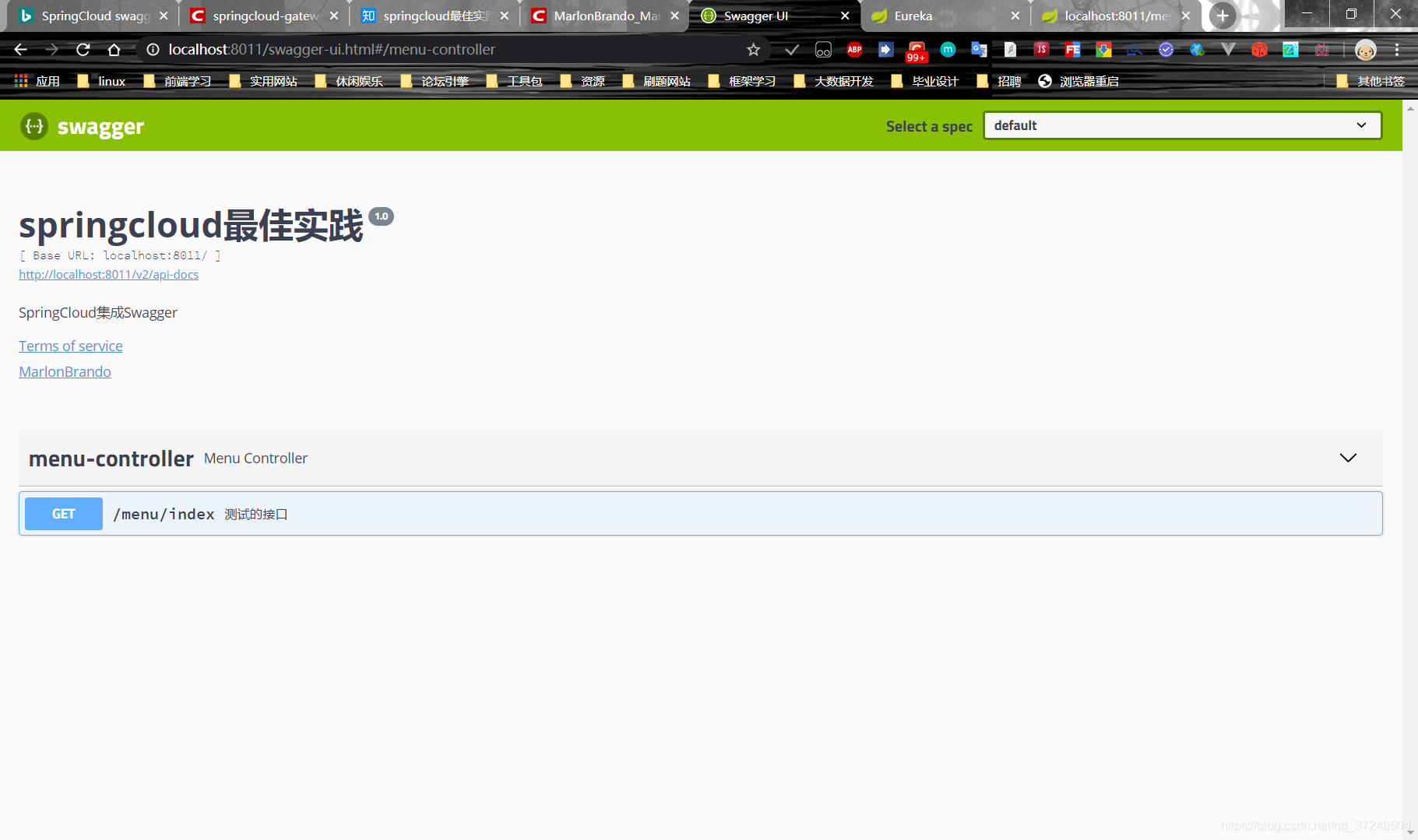
Task: Close the Eureka tab
Action: 1015,16
